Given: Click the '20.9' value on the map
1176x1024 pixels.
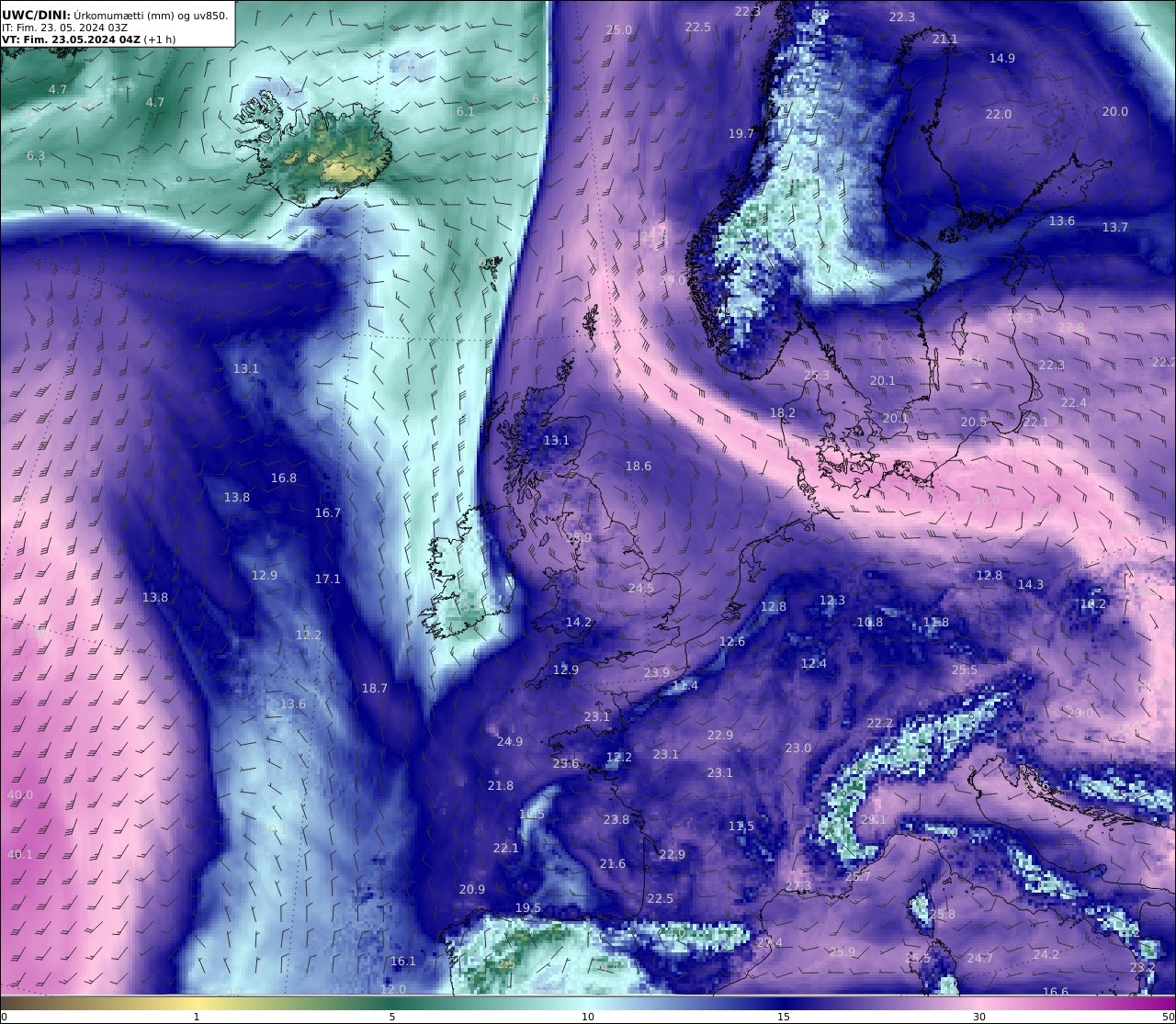Looking at the screenshot, I should [x=471, y=890].
